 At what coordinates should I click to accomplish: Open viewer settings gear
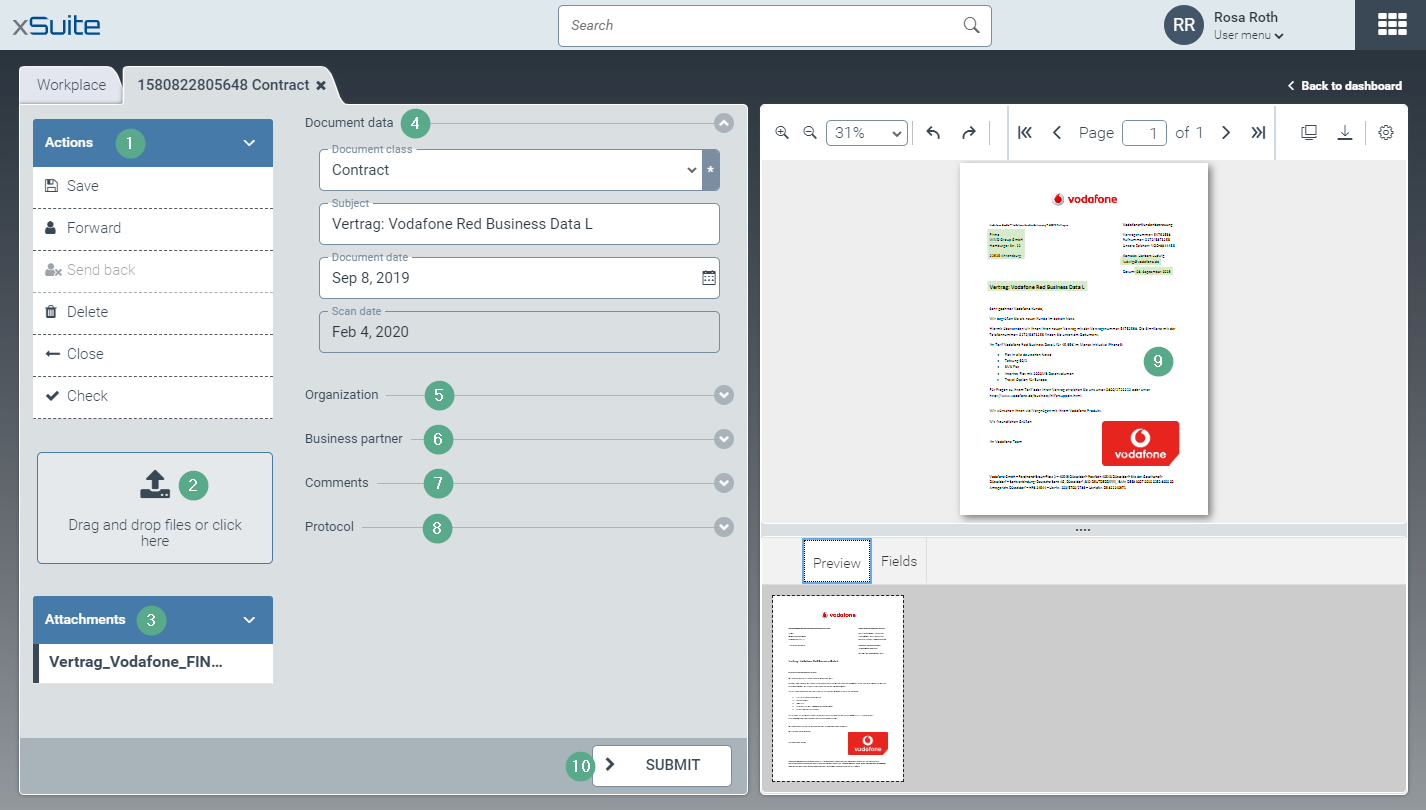[1386, 133]
